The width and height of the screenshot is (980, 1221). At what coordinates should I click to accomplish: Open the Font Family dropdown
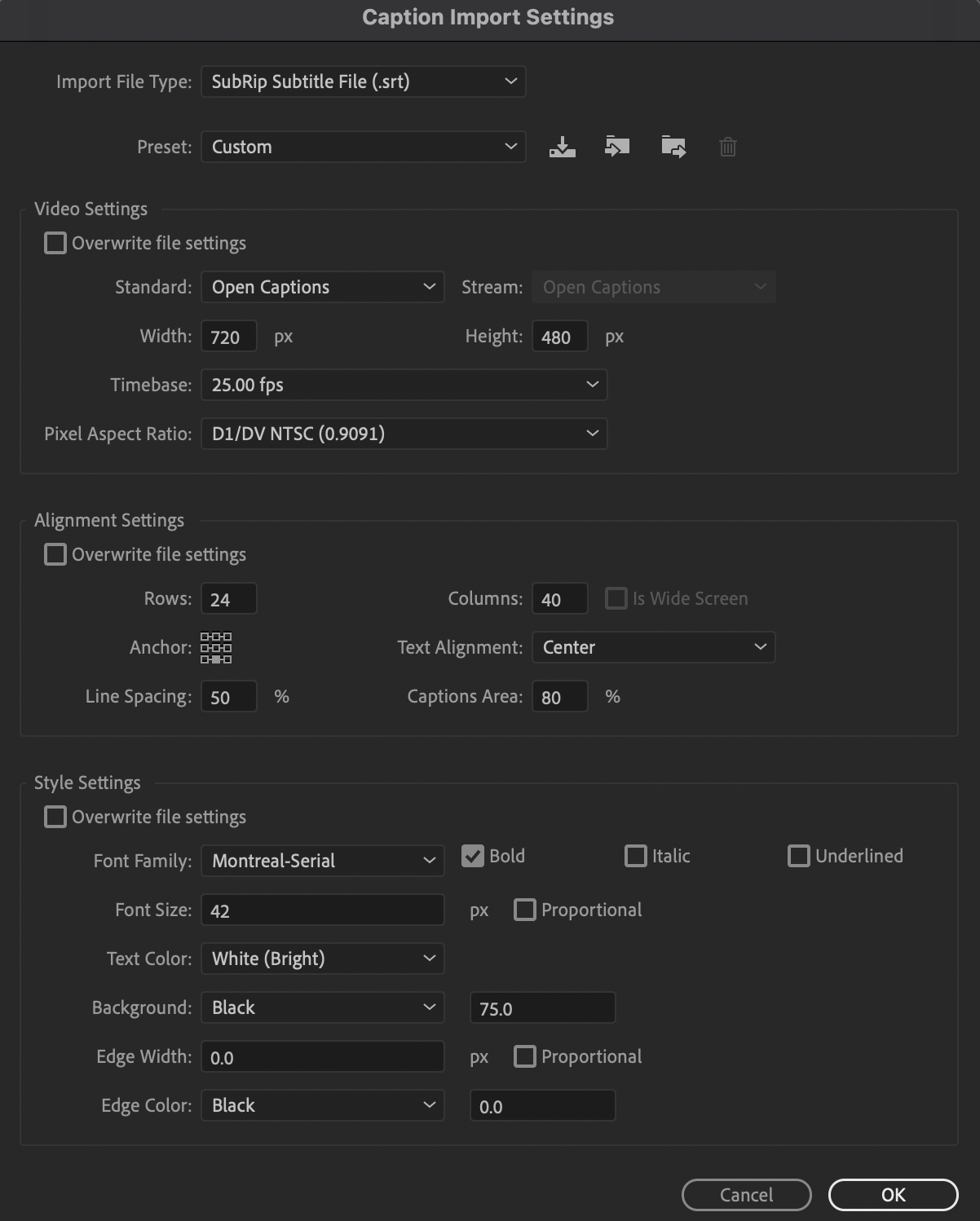[x=322, y=861]
